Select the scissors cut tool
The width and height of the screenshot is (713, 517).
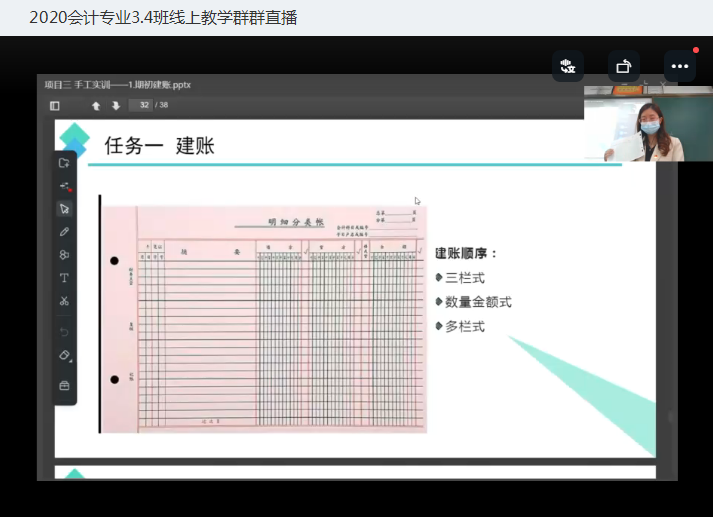point(64,301)
